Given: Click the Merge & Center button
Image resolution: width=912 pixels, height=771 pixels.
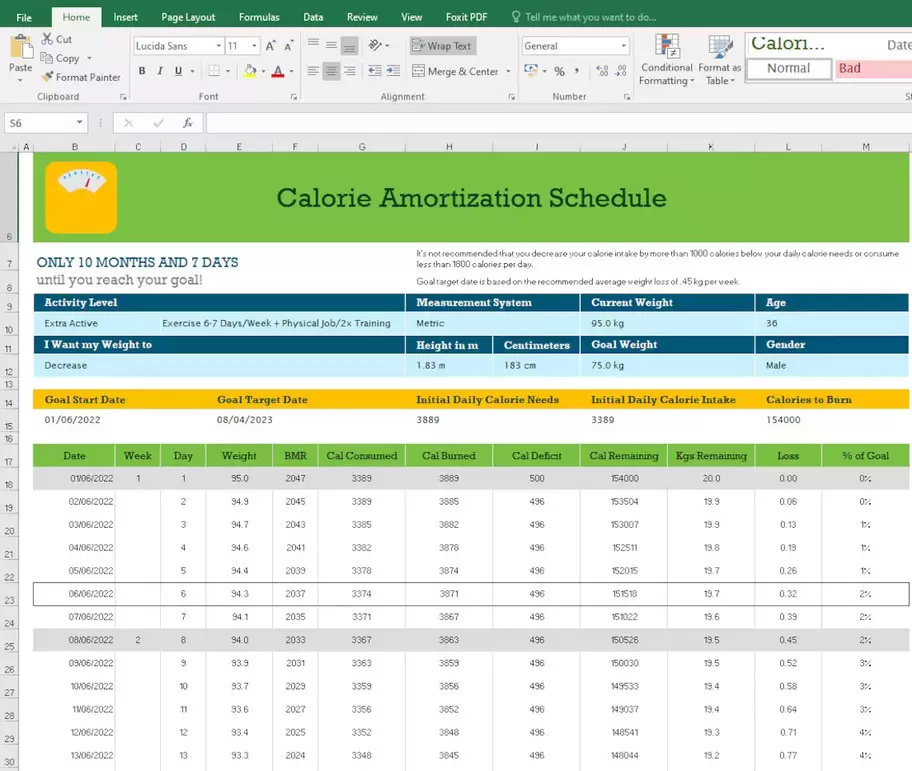Looking at the screenshot, I should [x=455, y=71].
